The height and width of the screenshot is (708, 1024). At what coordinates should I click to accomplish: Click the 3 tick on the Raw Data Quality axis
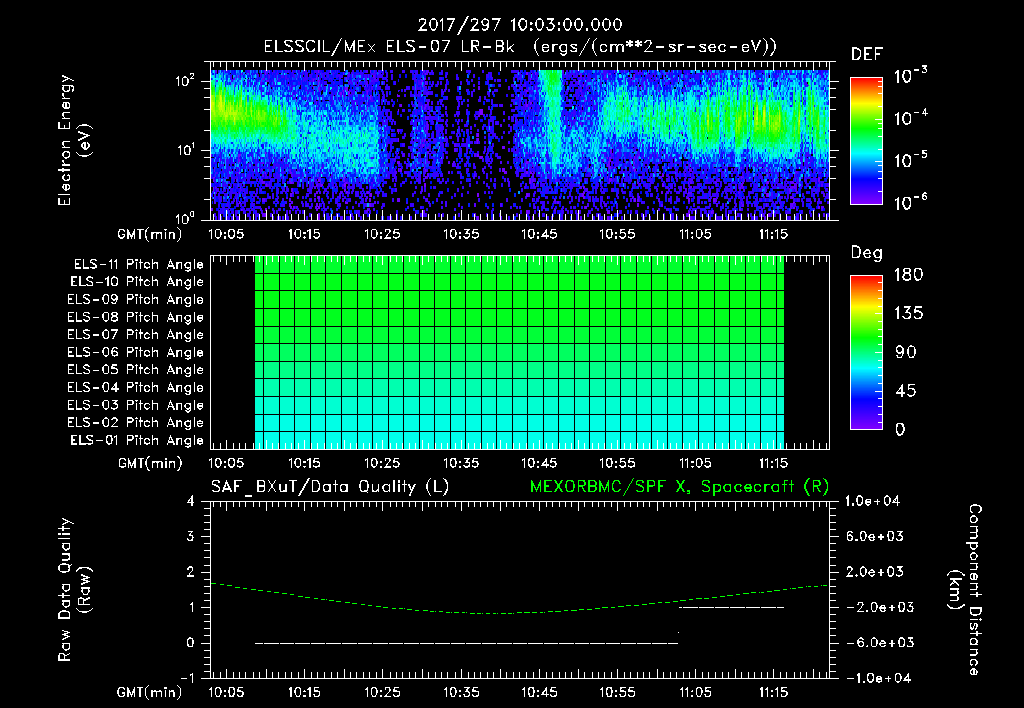[x=191, y=536]
